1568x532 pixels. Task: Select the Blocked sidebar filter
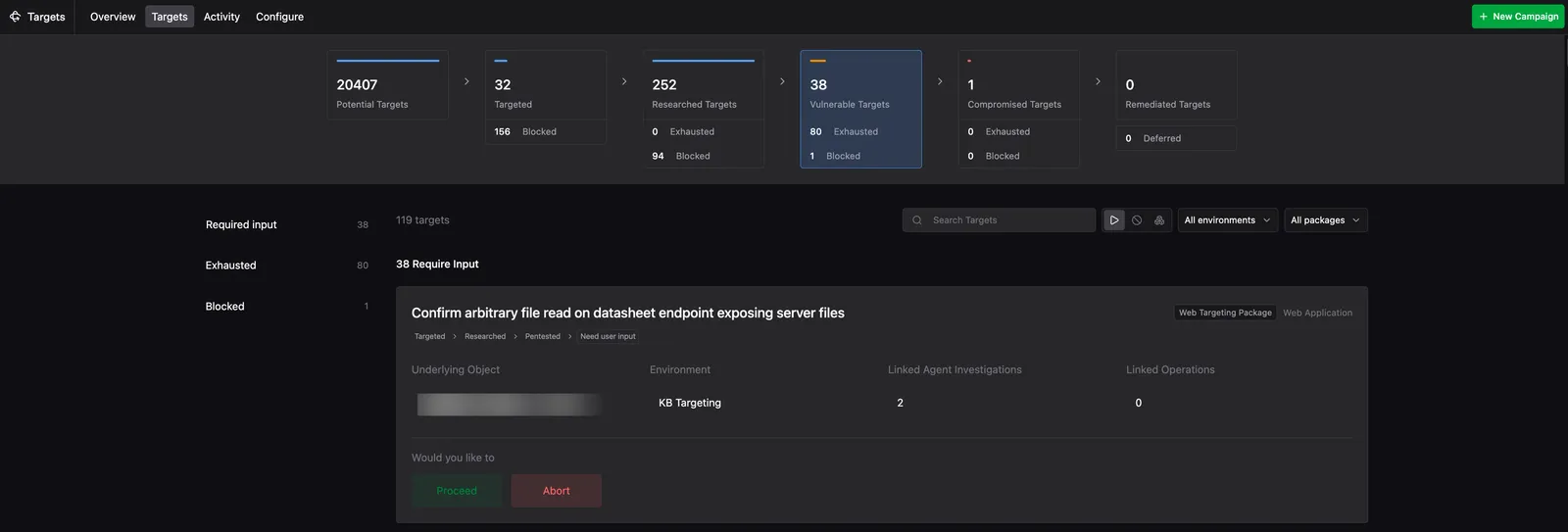pyautogui.click(x=287, y=307)
